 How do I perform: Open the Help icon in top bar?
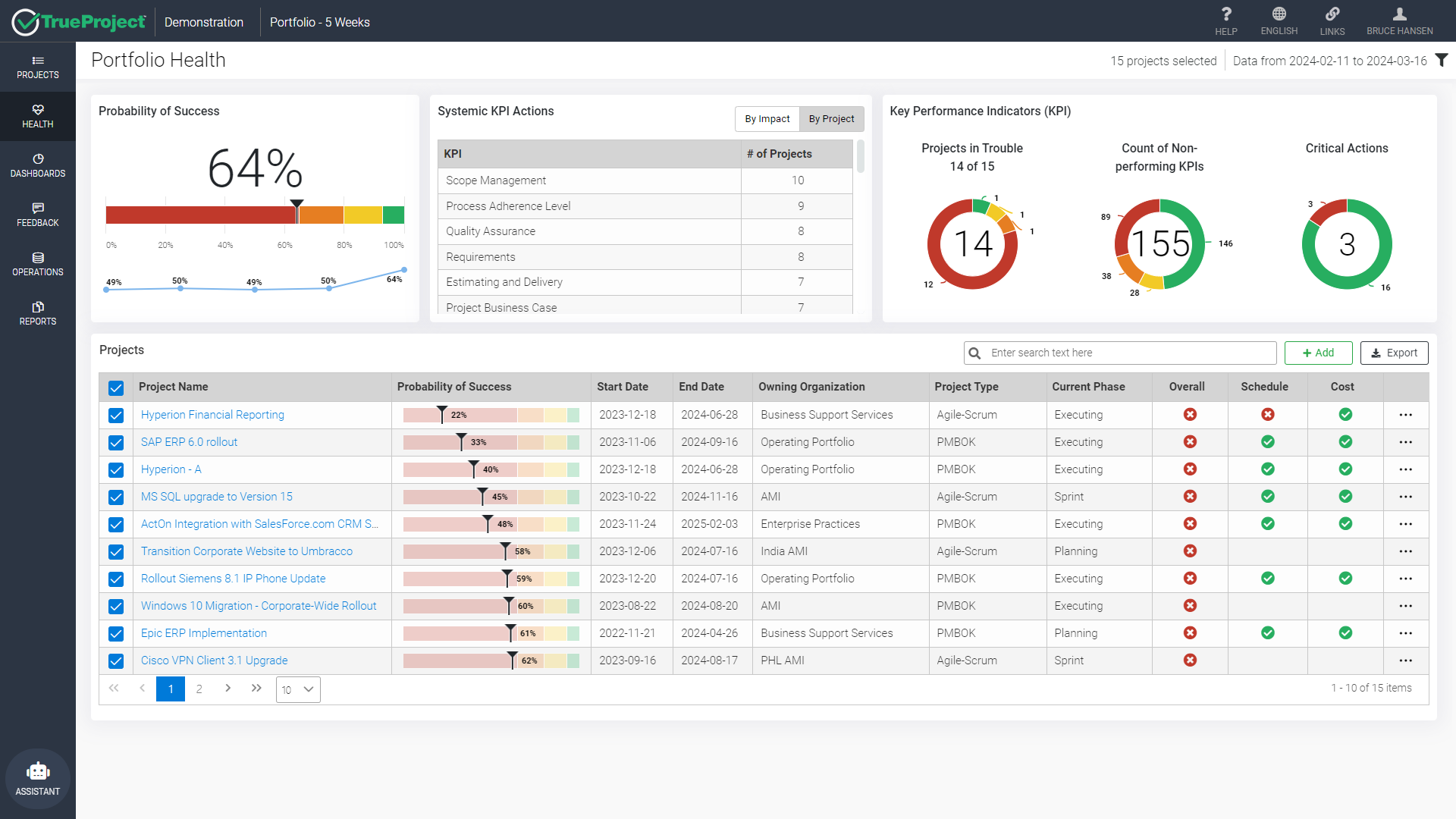[x=1226, y=20]
